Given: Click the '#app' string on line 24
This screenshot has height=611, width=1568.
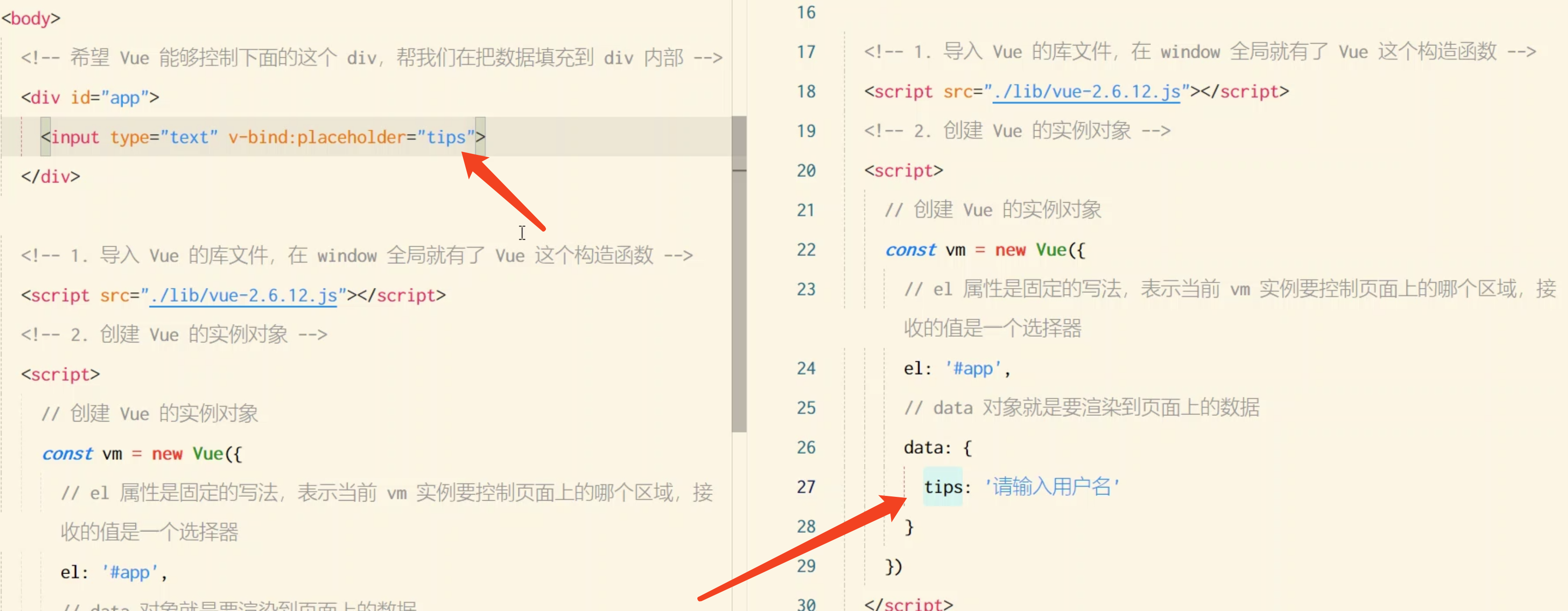Looking at the screenshot, I should (973, 368).
